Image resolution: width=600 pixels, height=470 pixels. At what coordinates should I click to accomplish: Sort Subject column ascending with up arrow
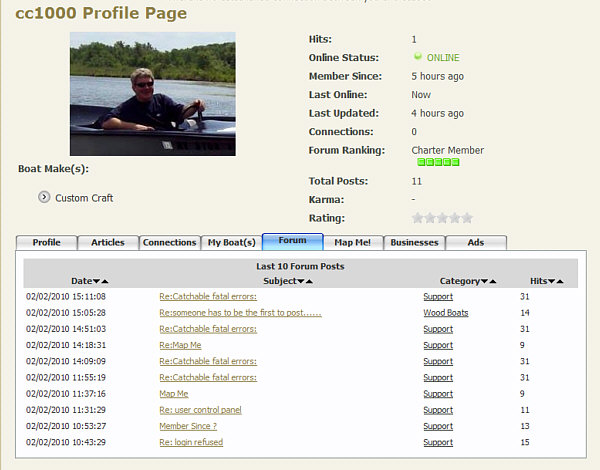(x=309, y=281)
